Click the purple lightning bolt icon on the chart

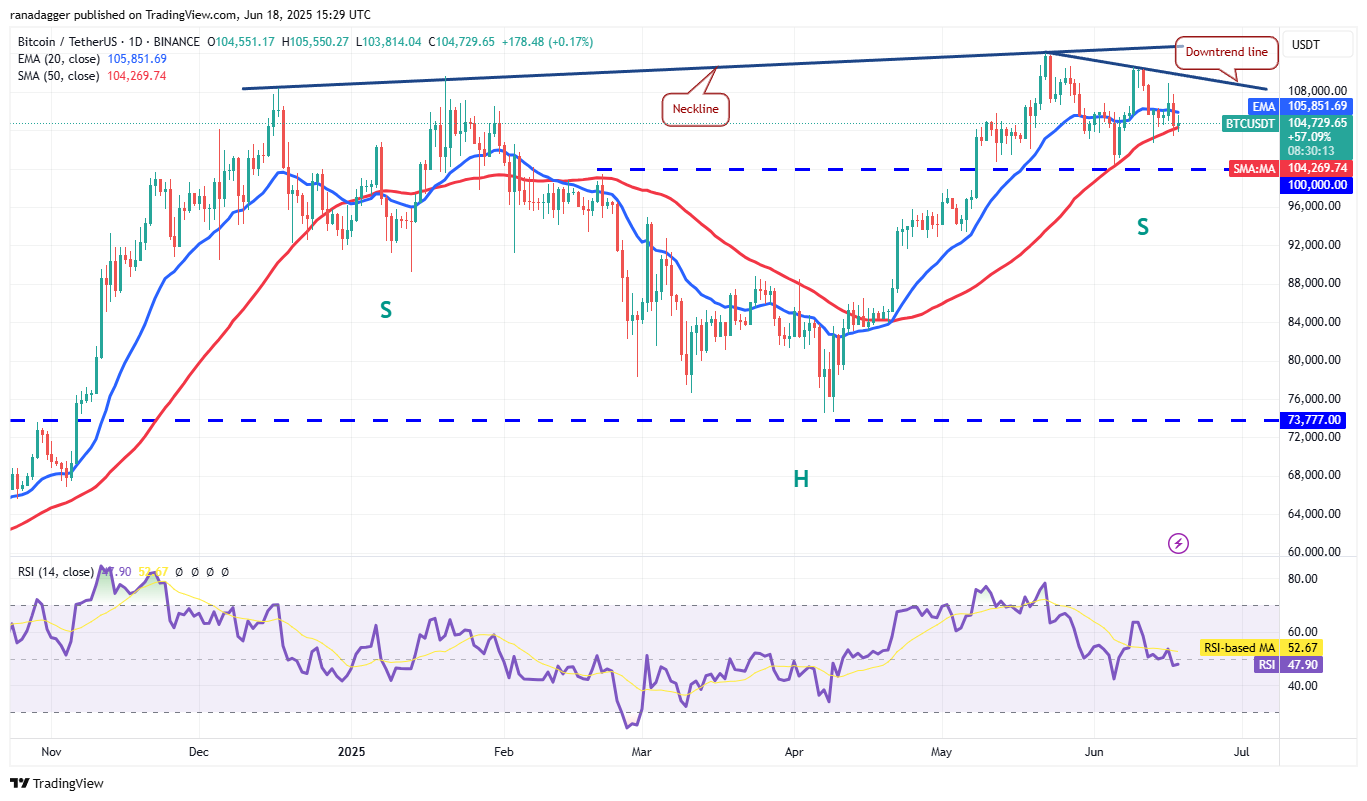point(1178,543)
